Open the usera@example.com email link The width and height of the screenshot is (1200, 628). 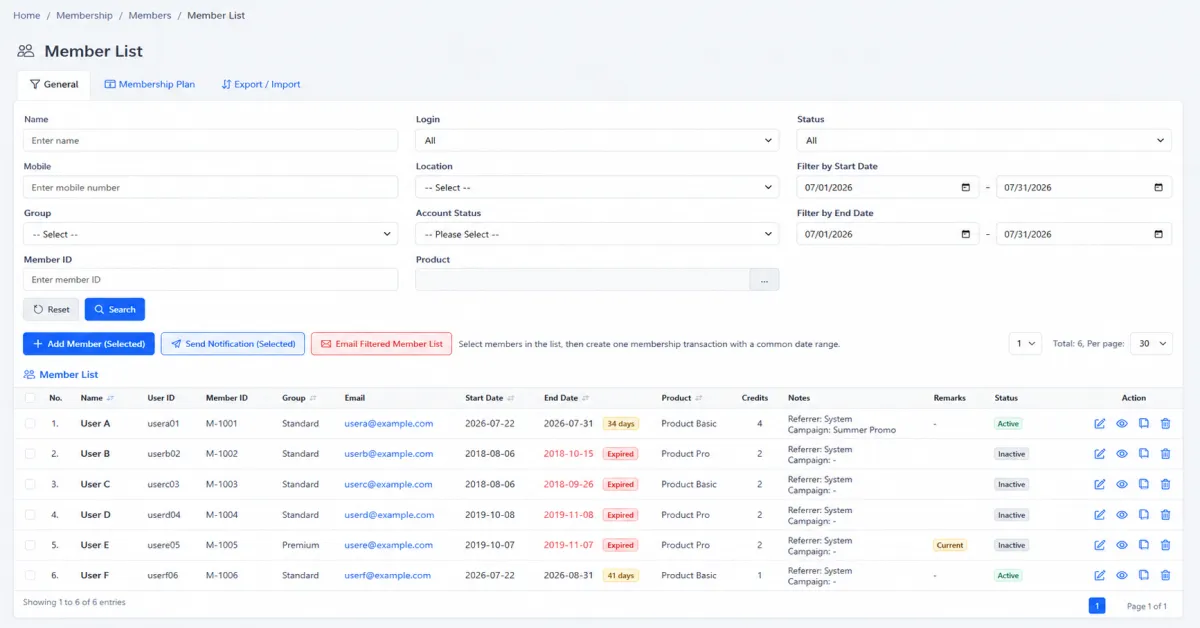point(389,424)
